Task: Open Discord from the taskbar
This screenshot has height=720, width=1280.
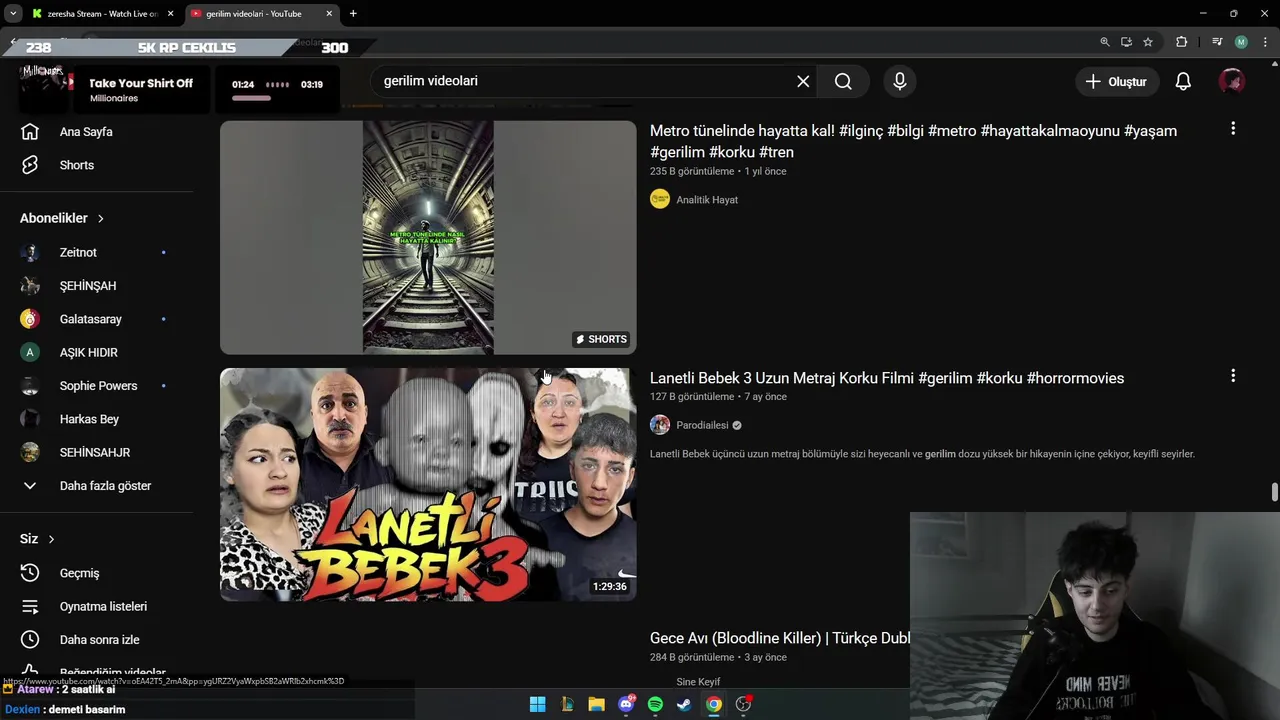Action: pos(626,704)
